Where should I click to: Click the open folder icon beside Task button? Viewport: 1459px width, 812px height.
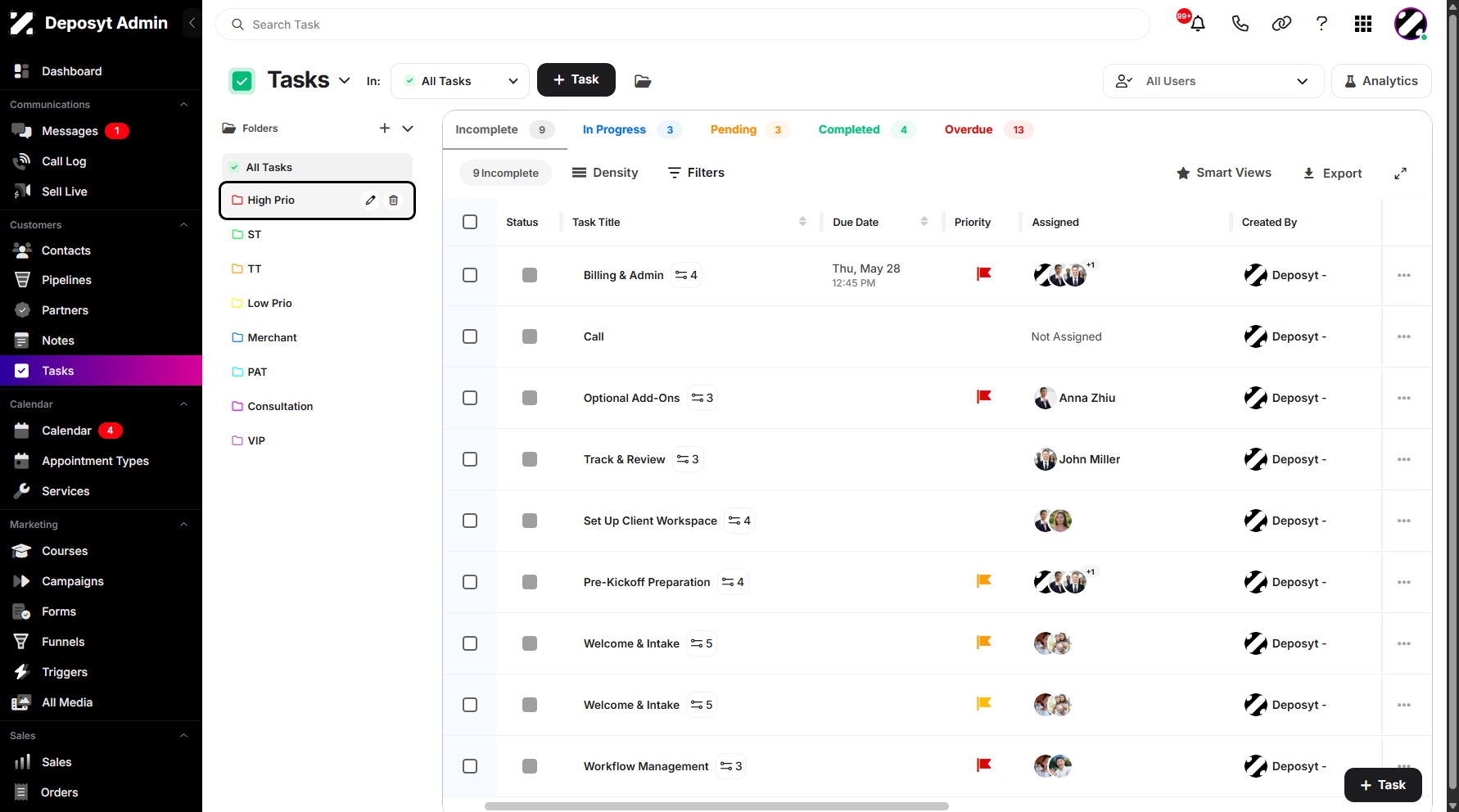coord(643,80)
